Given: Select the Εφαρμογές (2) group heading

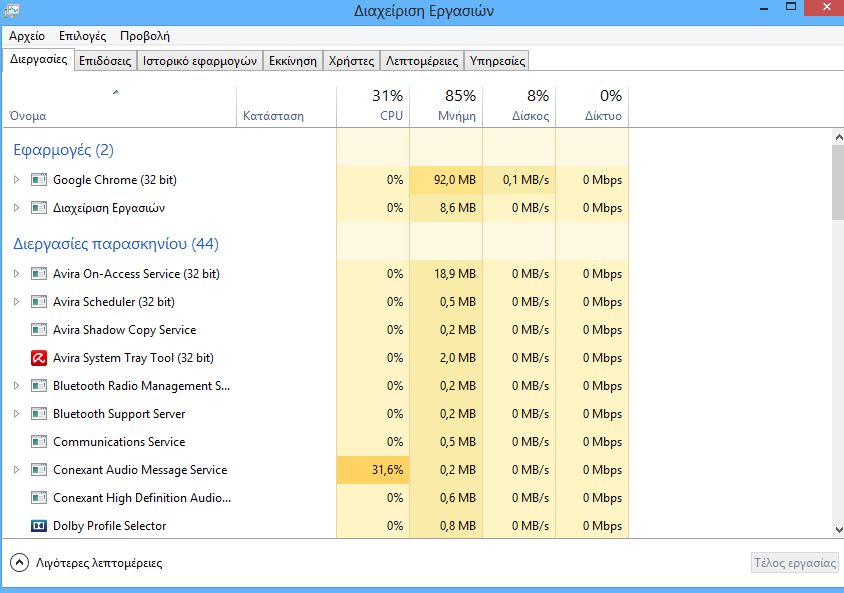Looking at the screenshot, I should coord(64,150).
